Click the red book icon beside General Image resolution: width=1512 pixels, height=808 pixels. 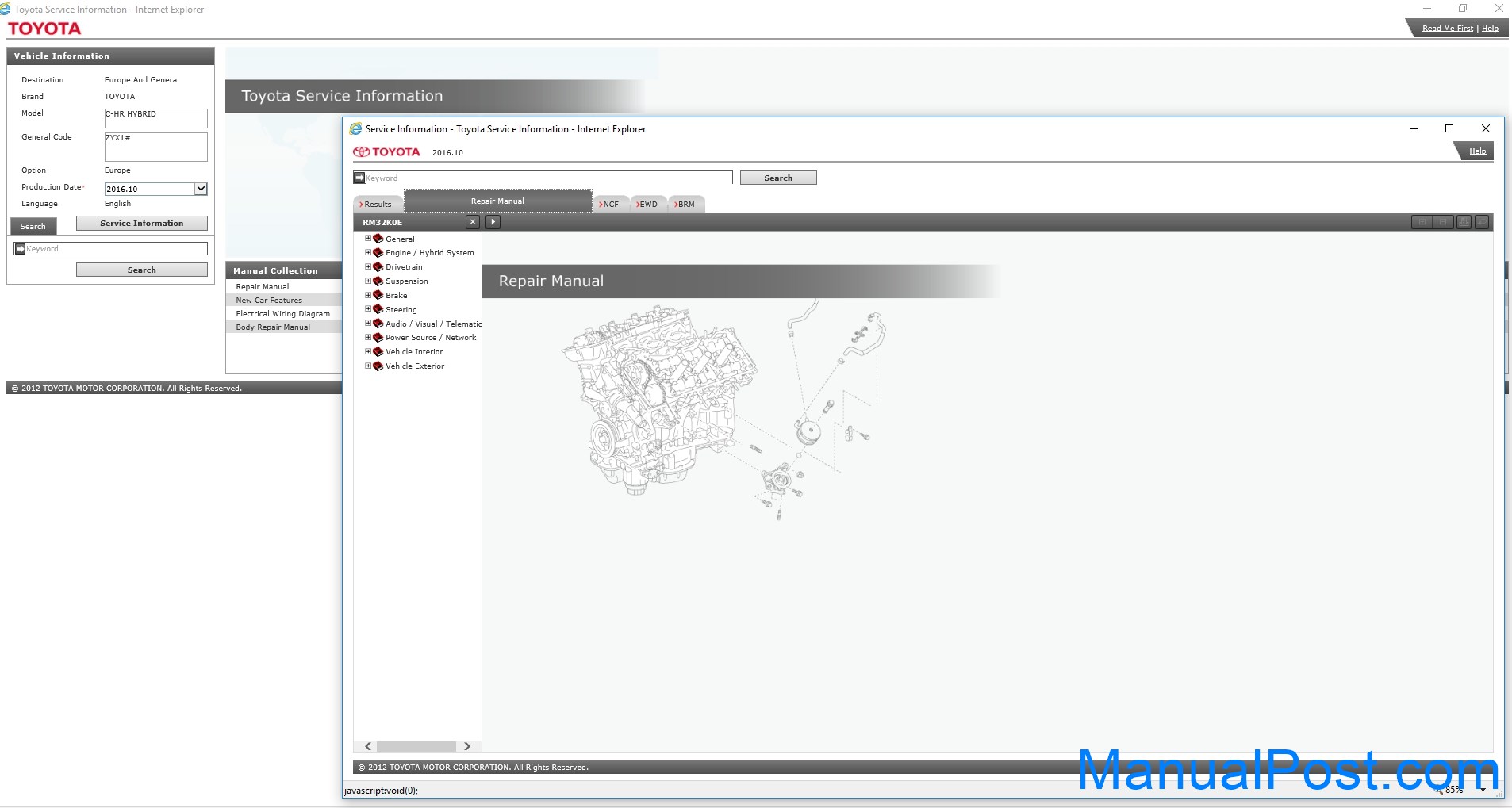[x=378, y=238]
